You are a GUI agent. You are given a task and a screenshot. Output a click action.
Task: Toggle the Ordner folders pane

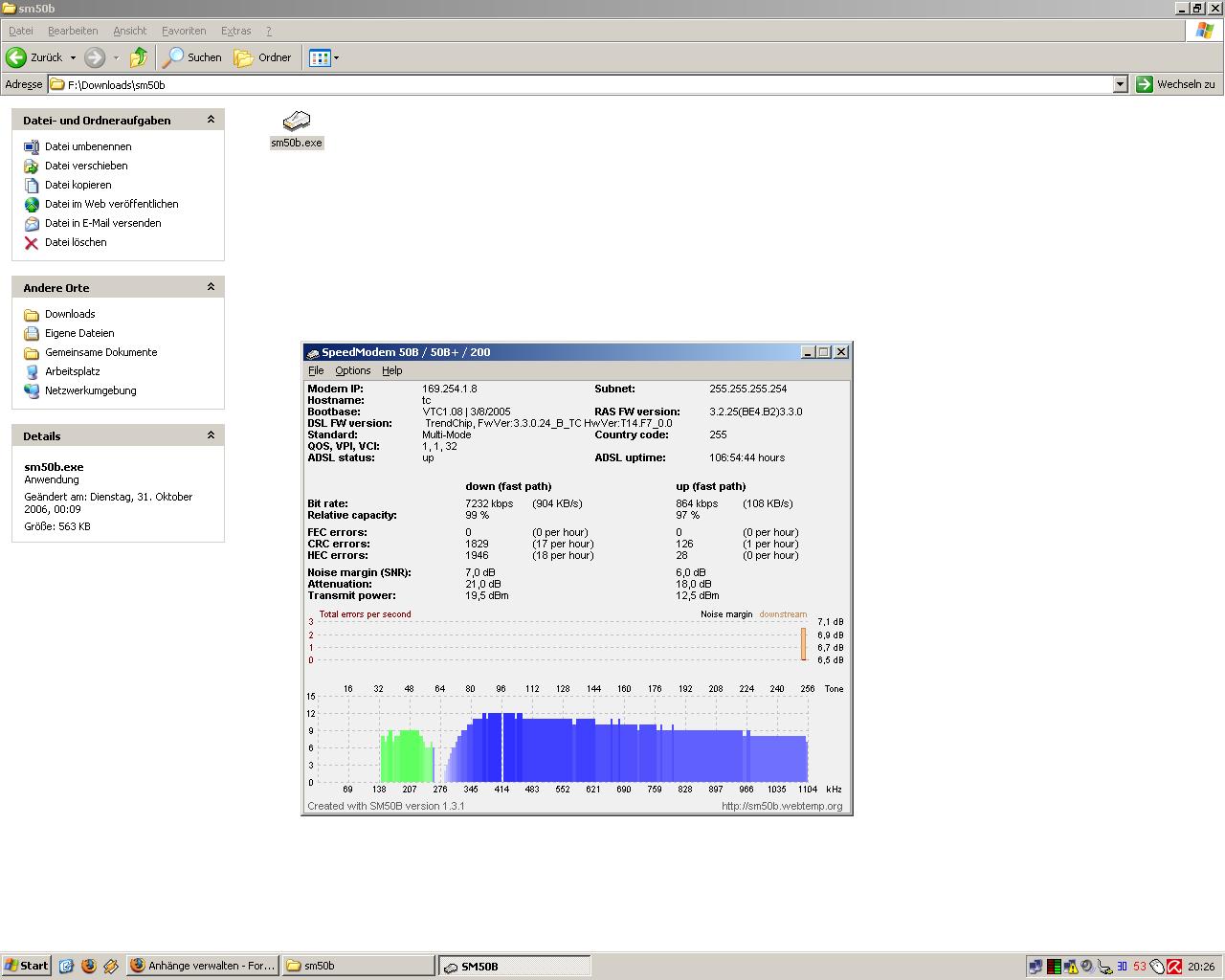pyautogui.click(x=262, y=57)
